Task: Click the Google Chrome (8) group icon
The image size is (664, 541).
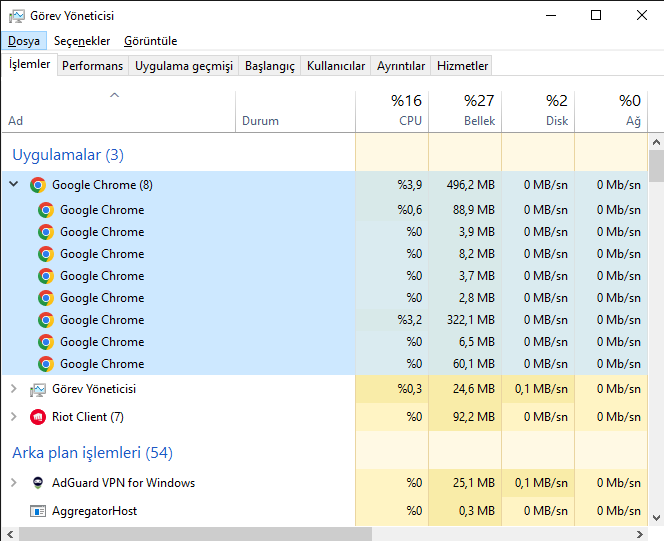Action: click(38, 185)
